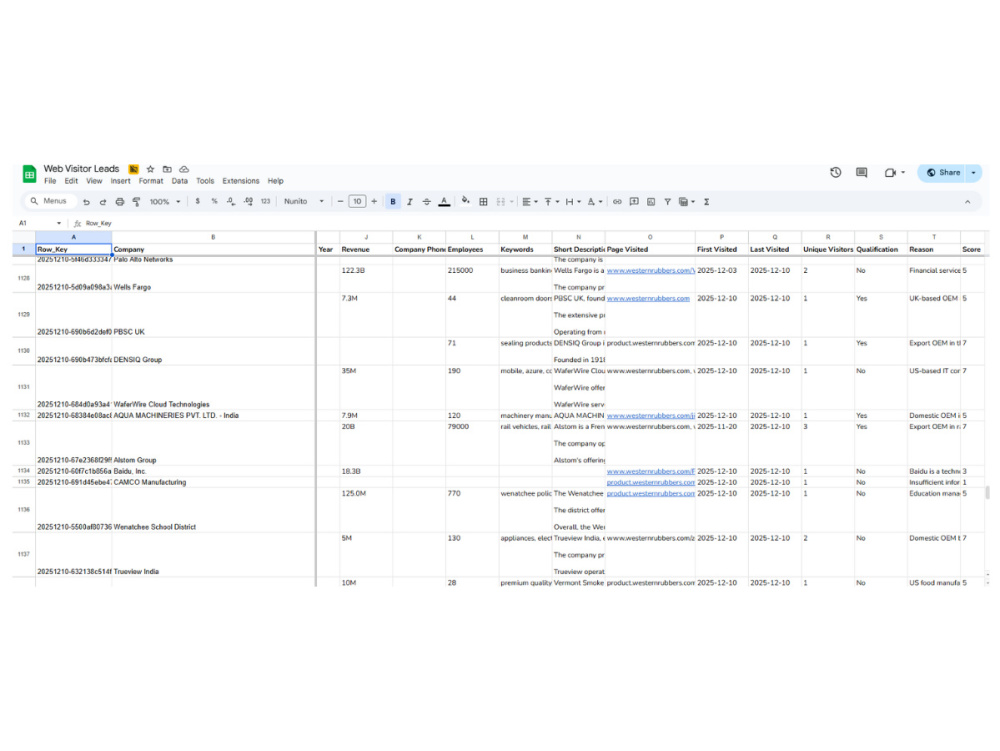Insert a link
Image resolution: width=1000 pixels, height=751 pixels.
[617, 201]
